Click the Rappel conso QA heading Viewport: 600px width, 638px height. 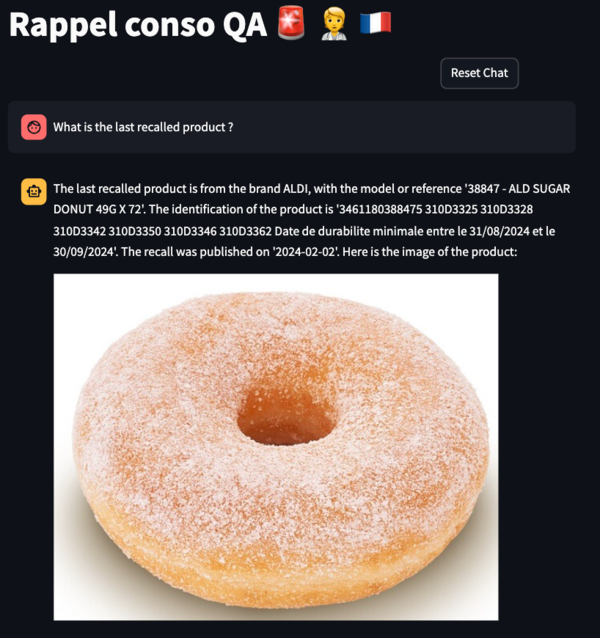[x=138, y=24]
